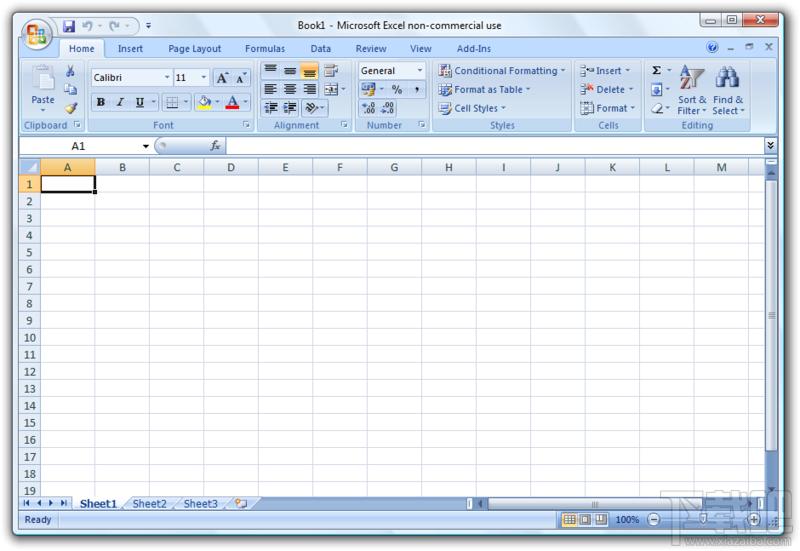Image resolution: width=800 pixels, height=551 pixels.
Task: Toggle Align Text Right
Action: coord(309,90)
